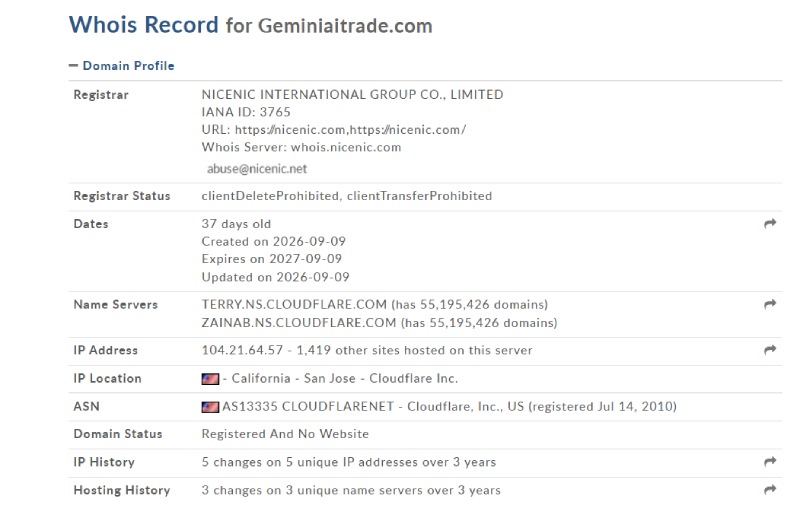Click the US flag in ASN row

click(x=210, y=407)
